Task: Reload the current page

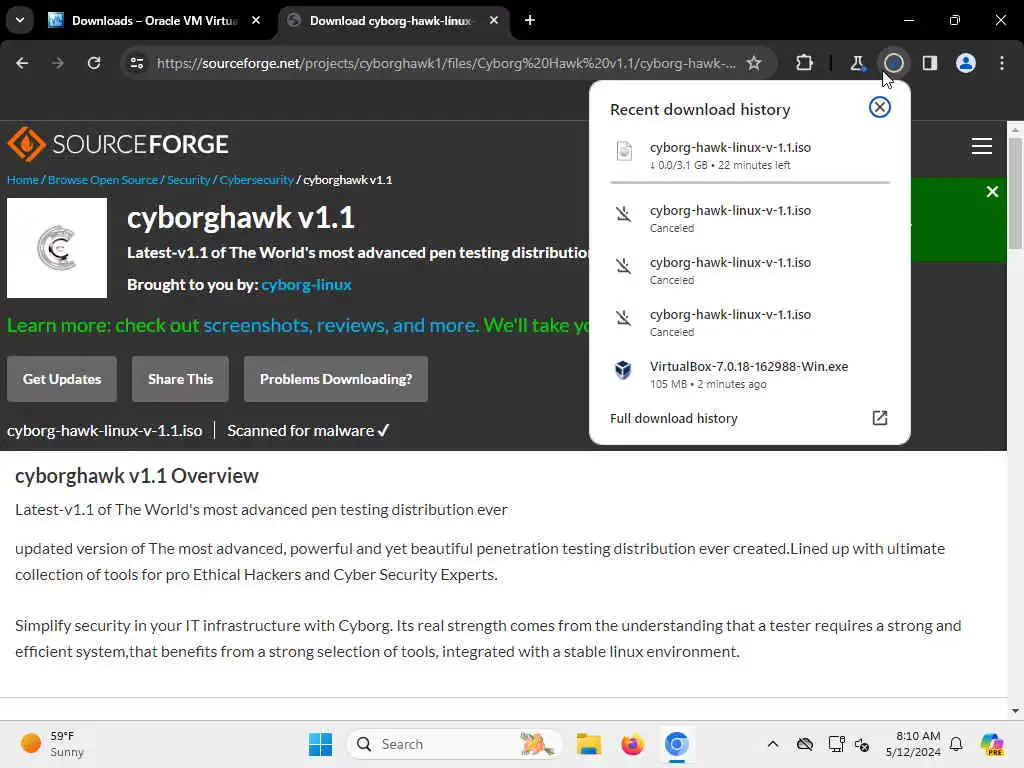Action: pyautogui.click(x=94, y=63)
